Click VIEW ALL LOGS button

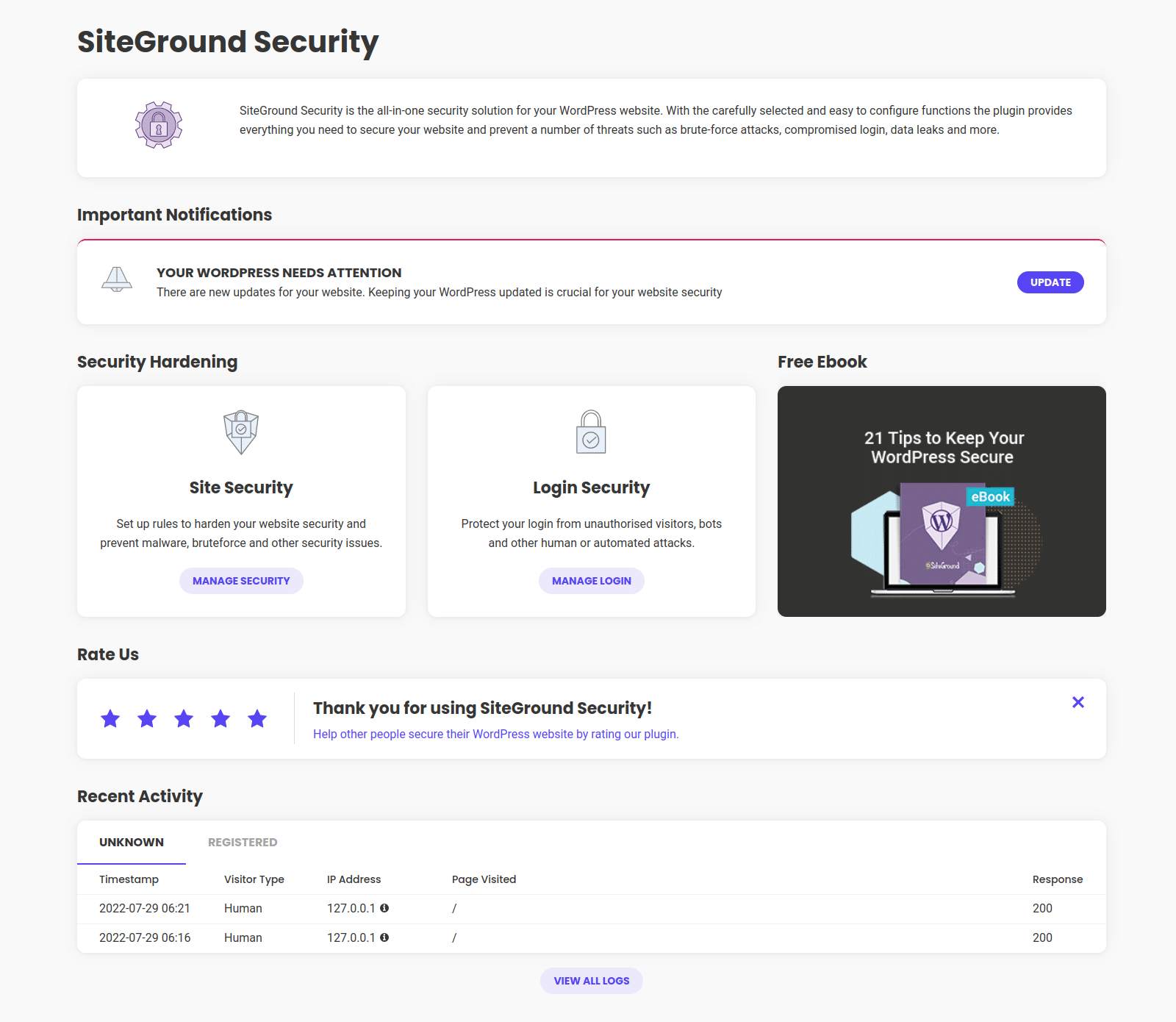pyautogui.click(x=592, y=981)
